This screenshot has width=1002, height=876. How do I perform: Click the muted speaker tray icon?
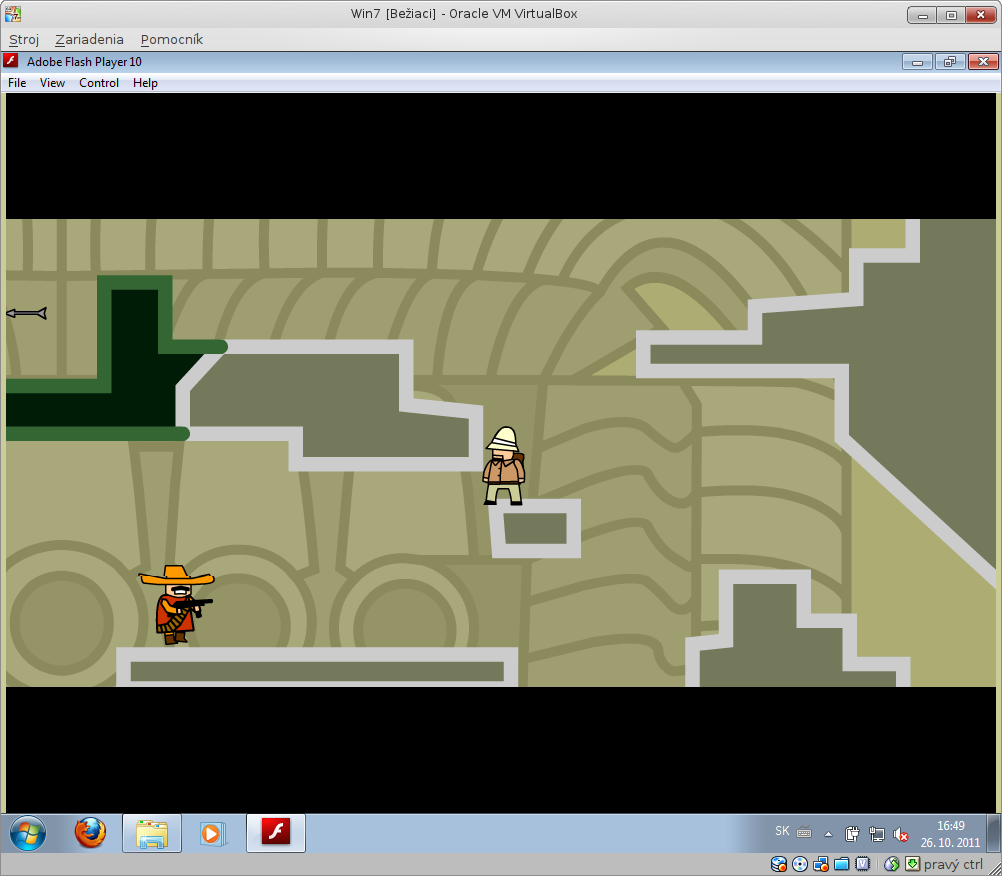click(x=901, y=834)
